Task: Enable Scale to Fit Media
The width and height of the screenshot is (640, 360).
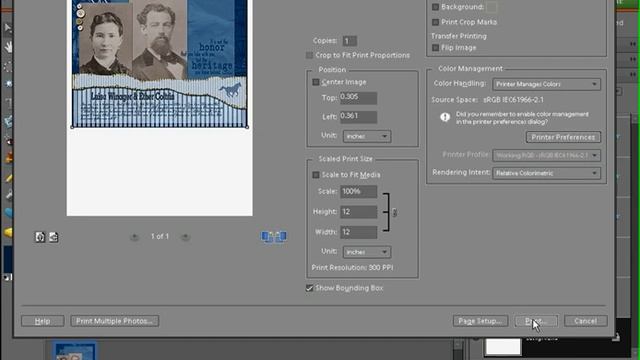Action: click(x=316, y=175)
